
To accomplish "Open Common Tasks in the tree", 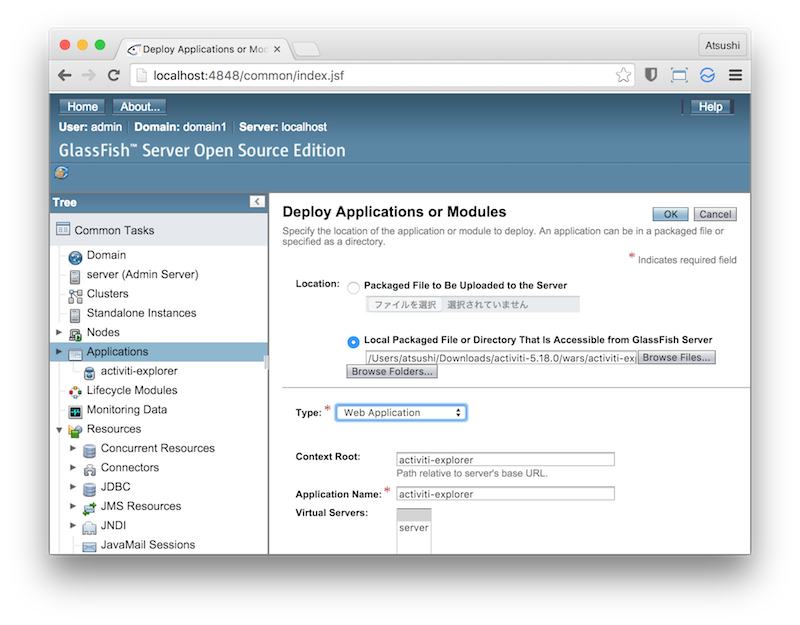I will (x=114, y=230).
